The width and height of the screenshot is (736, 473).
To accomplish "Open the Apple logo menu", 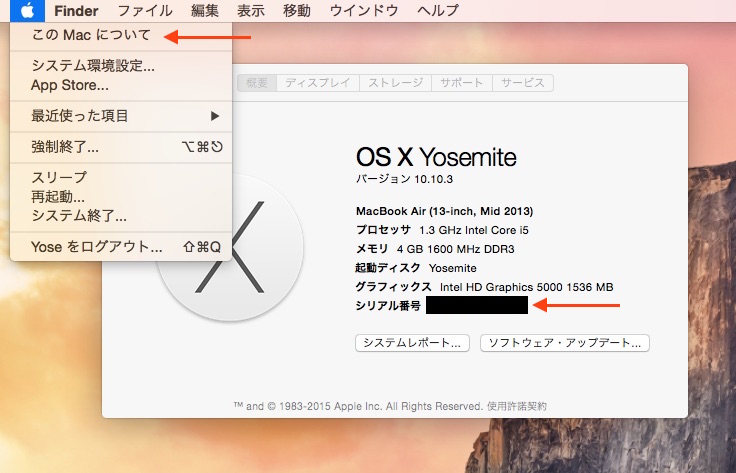I will click(x=27, y=10).
